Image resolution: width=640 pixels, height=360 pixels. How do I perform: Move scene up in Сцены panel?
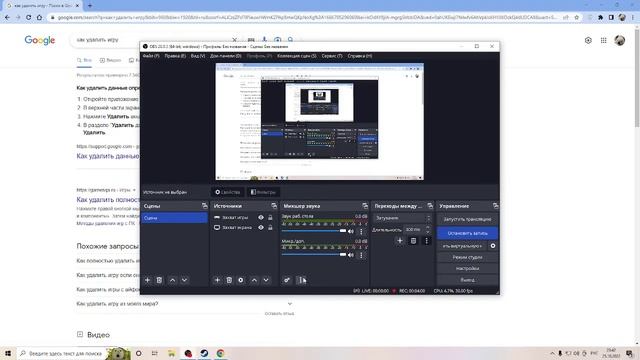tap(172, 280)
